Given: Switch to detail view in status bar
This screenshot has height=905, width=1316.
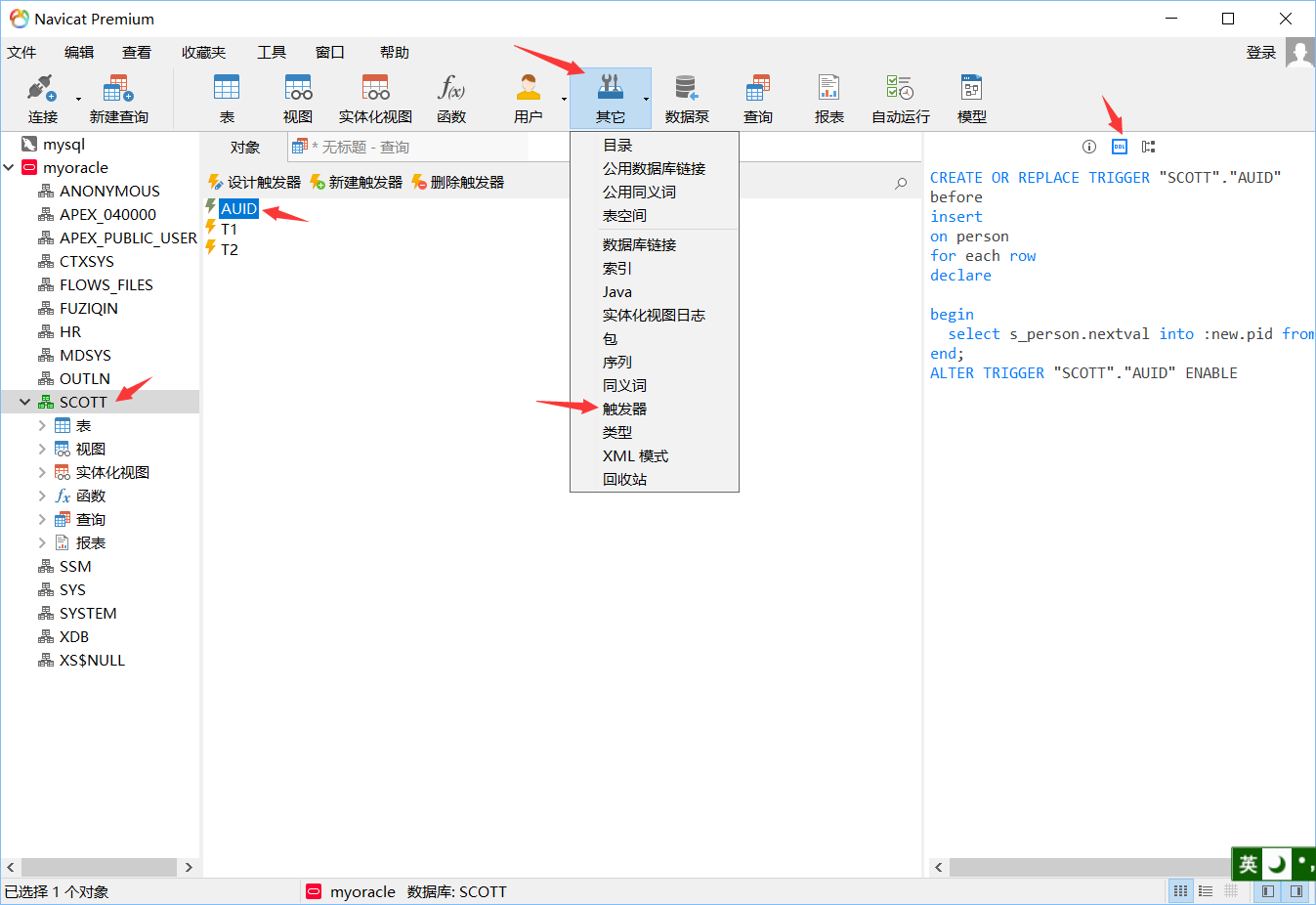Looking at the screenshot, I should pos(1206,891).
